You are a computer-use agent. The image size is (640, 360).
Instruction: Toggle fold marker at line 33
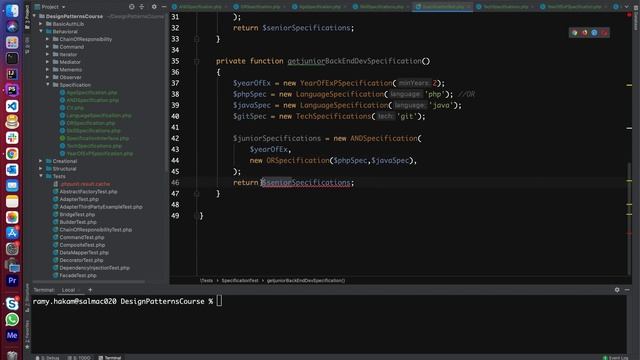[197, 39]
